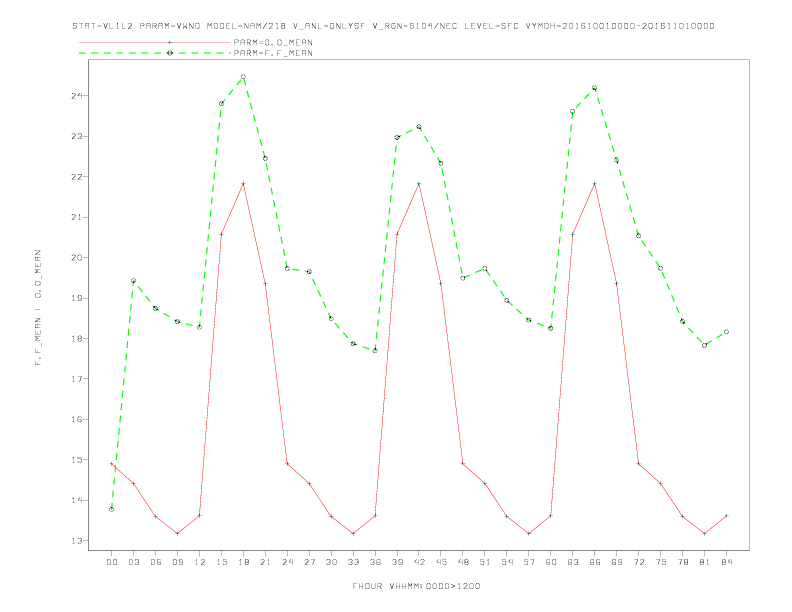
Task: Click x-axis tick label 69
Action: (617, 562)
